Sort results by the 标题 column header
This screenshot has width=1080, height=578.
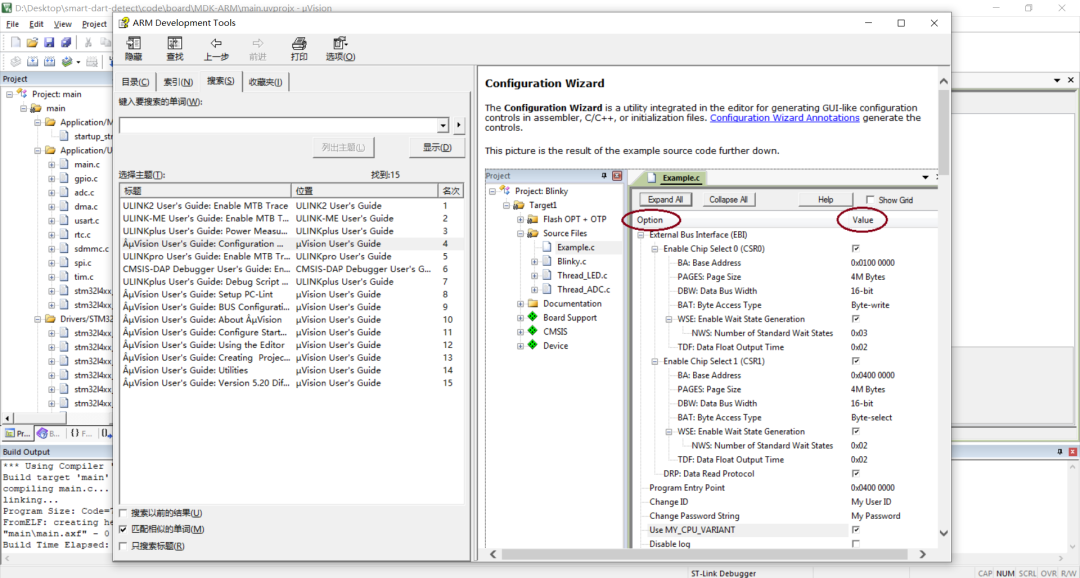(205, 190)
